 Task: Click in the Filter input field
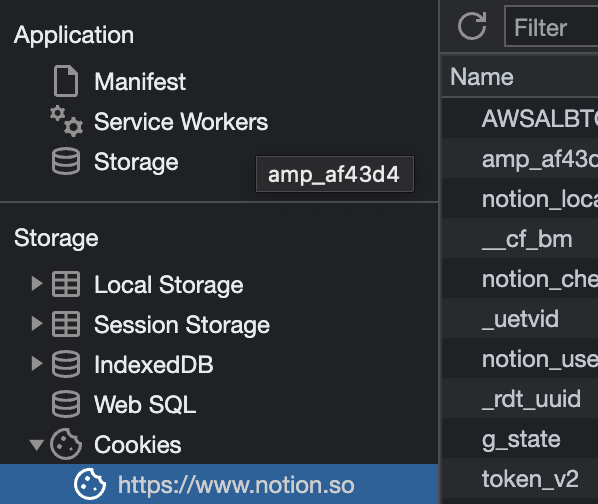[x=551, y=26]
